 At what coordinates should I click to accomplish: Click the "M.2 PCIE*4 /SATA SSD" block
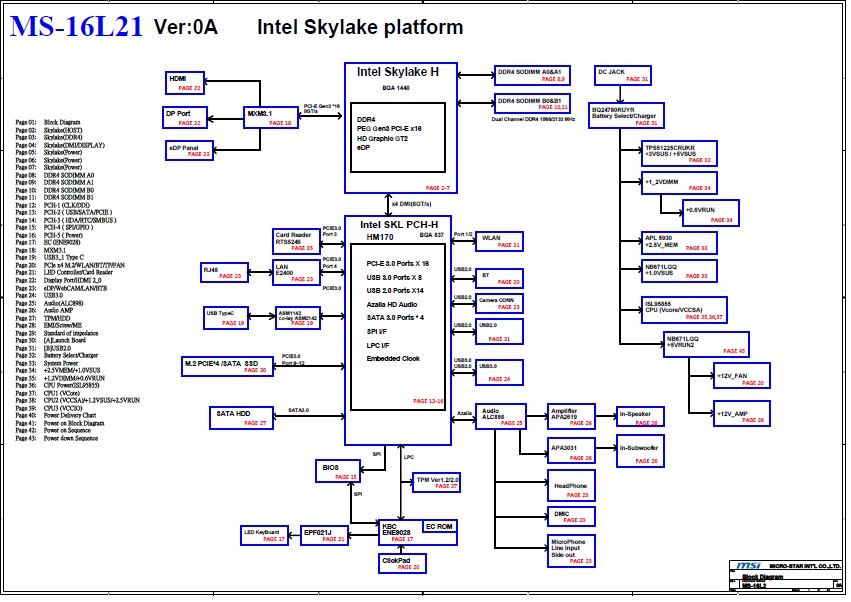pyautogui.click(x=227, y=366)
